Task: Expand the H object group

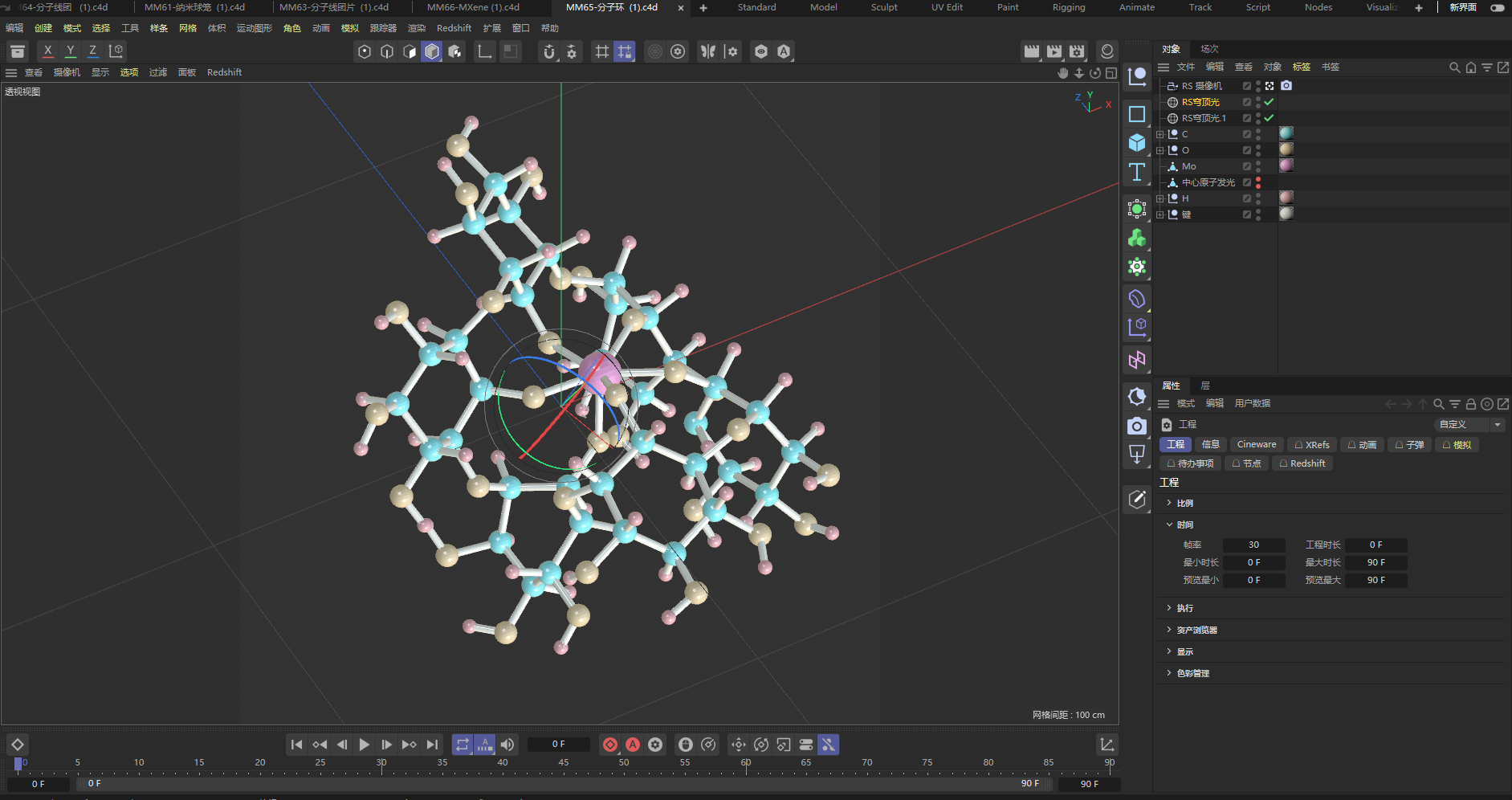Action: 1159,198
